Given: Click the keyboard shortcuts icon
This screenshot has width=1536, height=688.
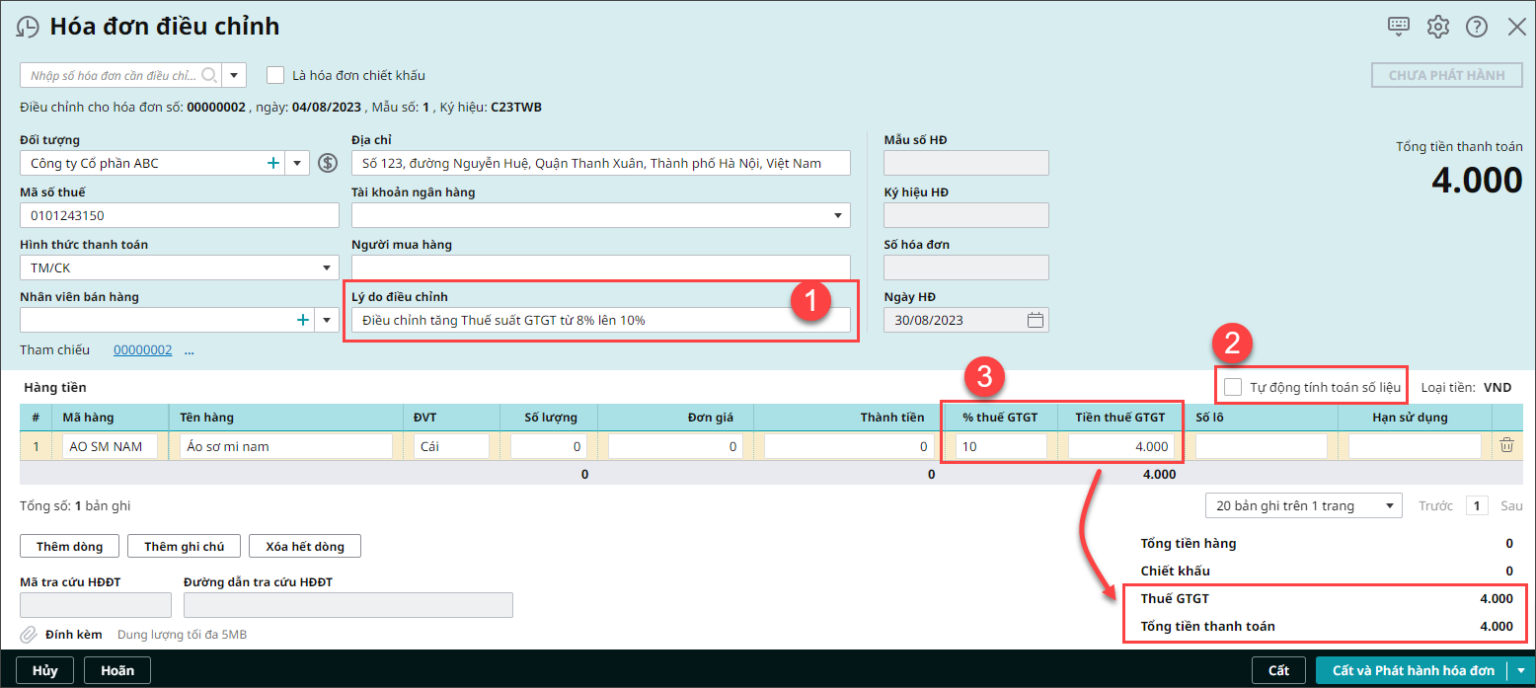Looking at the screenshot, I should point(1399,27).
